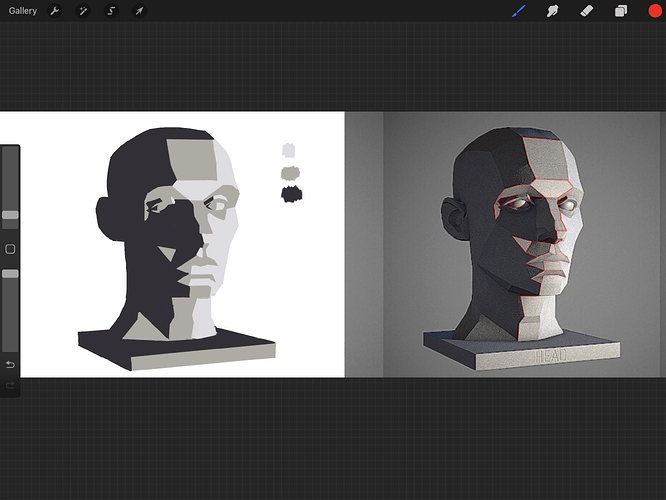Click the HEAD text on reference base

click(550, 356)
